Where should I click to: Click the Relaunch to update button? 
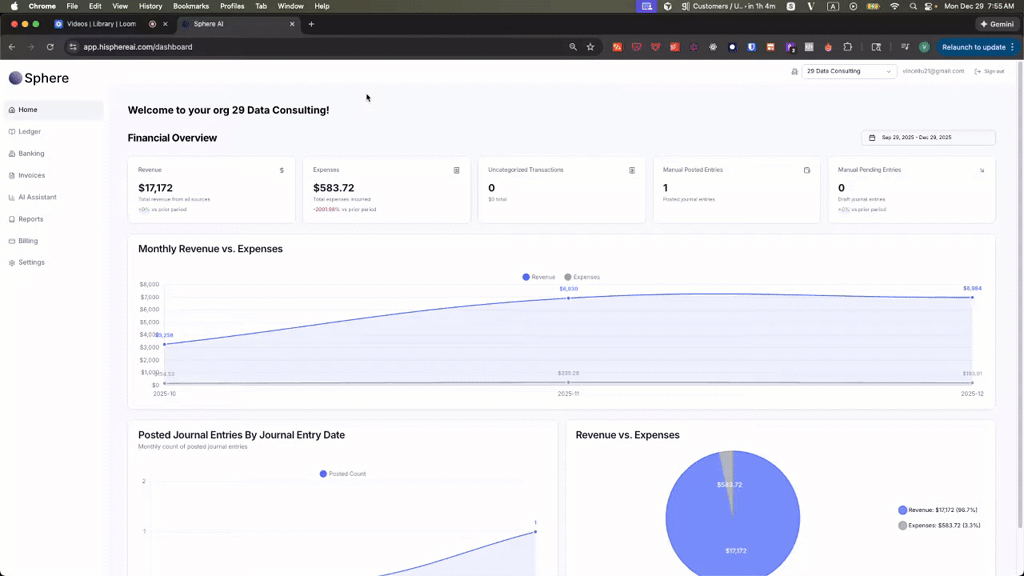tap(973, 47)
